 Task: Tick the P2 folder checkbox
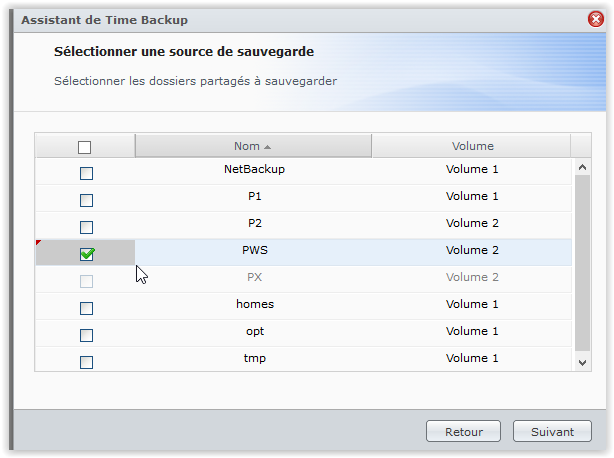pyautogui.click(x=86, y=227)
